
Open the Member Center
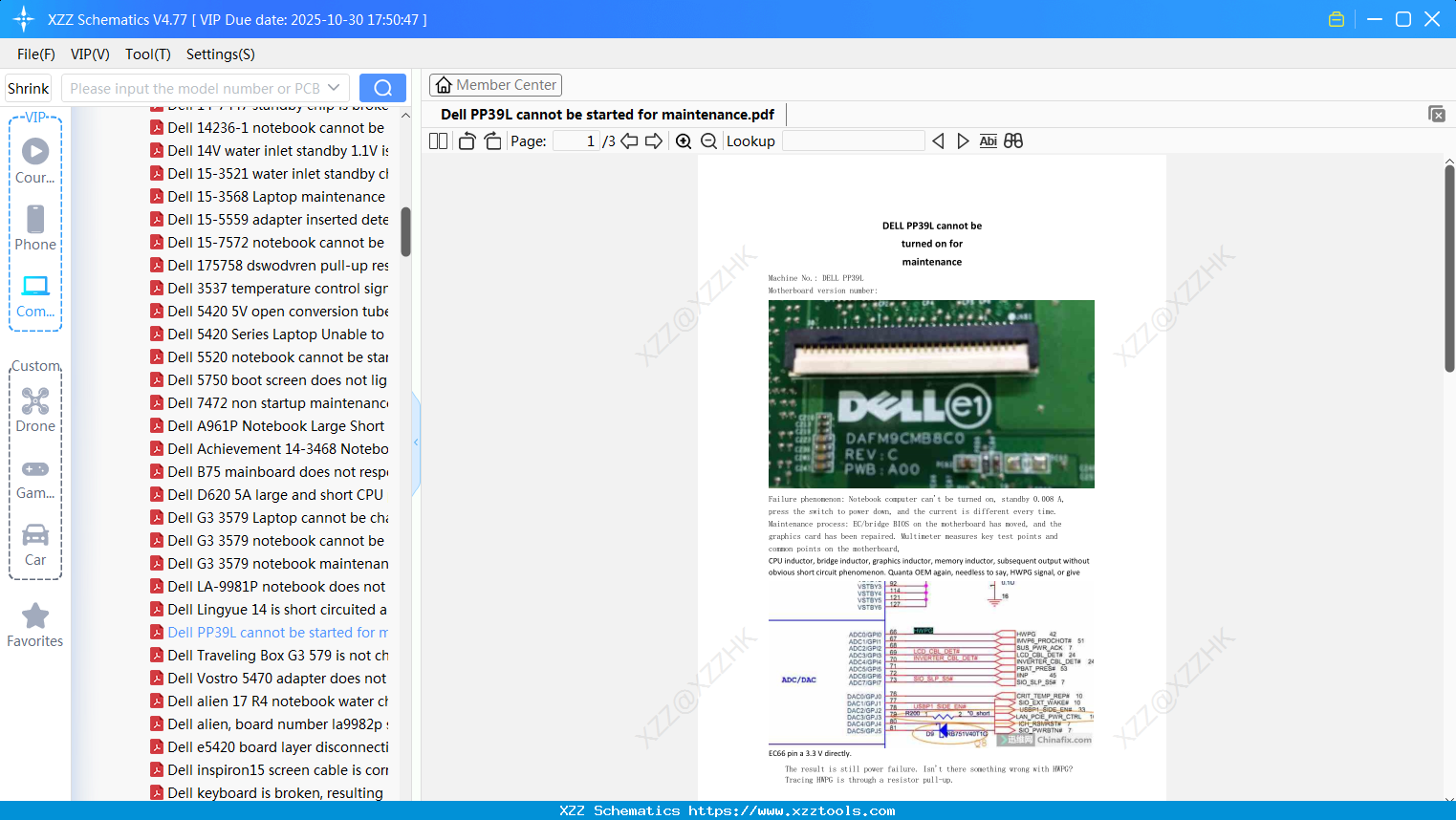(x=495, y=85)
